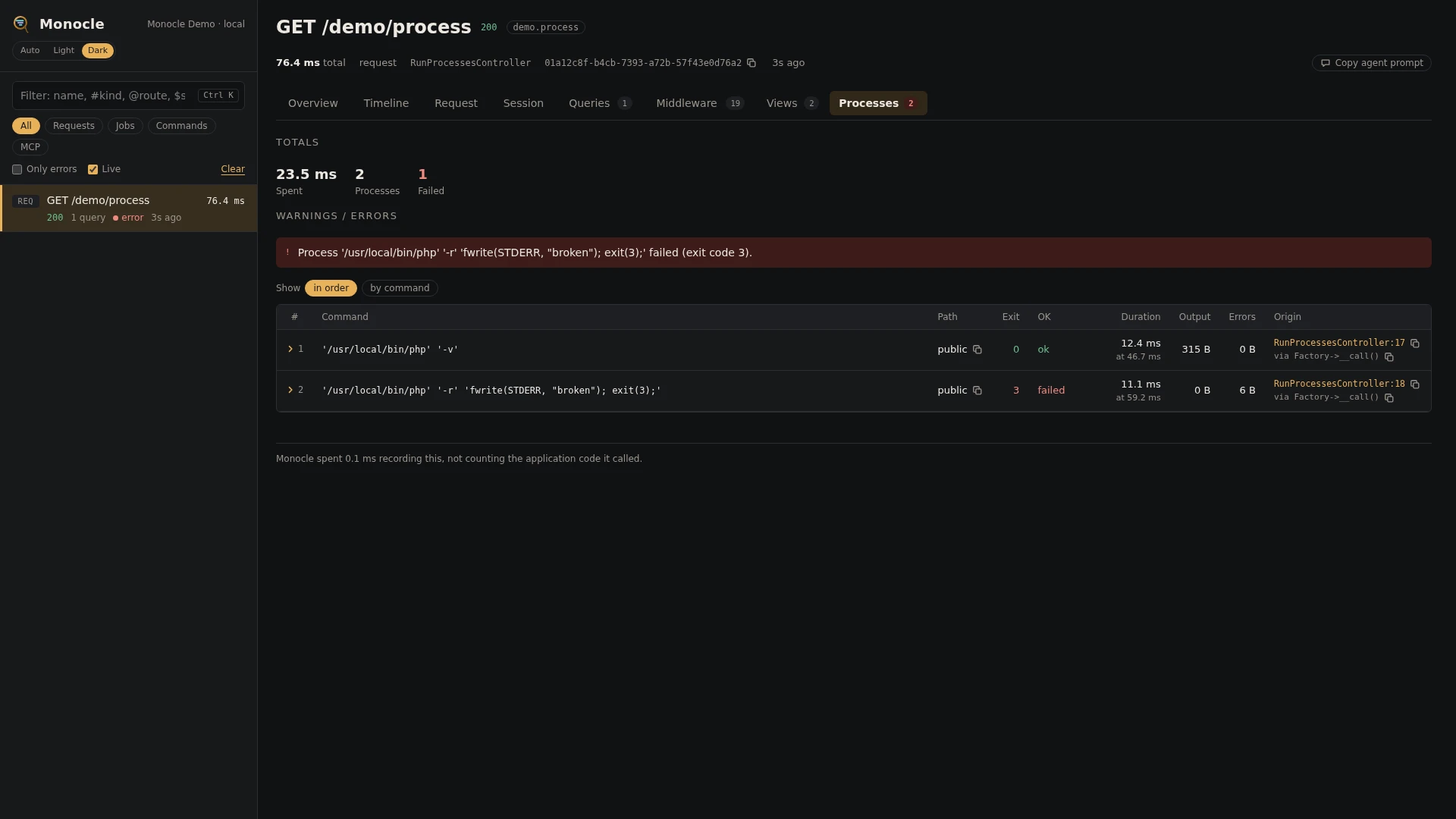Filter sidebar by MCP
Viewport: 1456px width, 819px height.
pos(30,147)
